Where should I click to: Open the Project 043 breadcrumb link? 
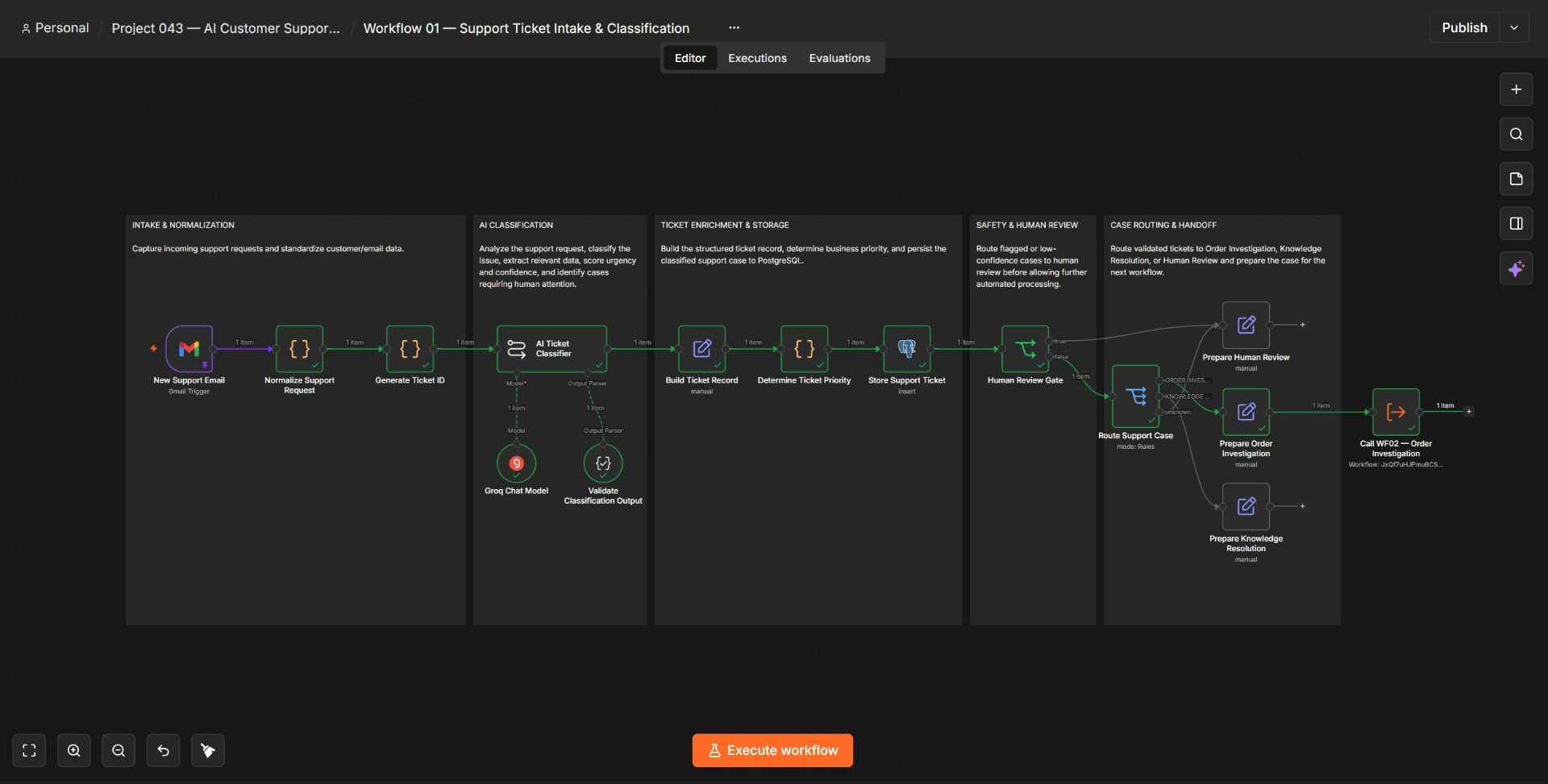click(x=226, y=28)
